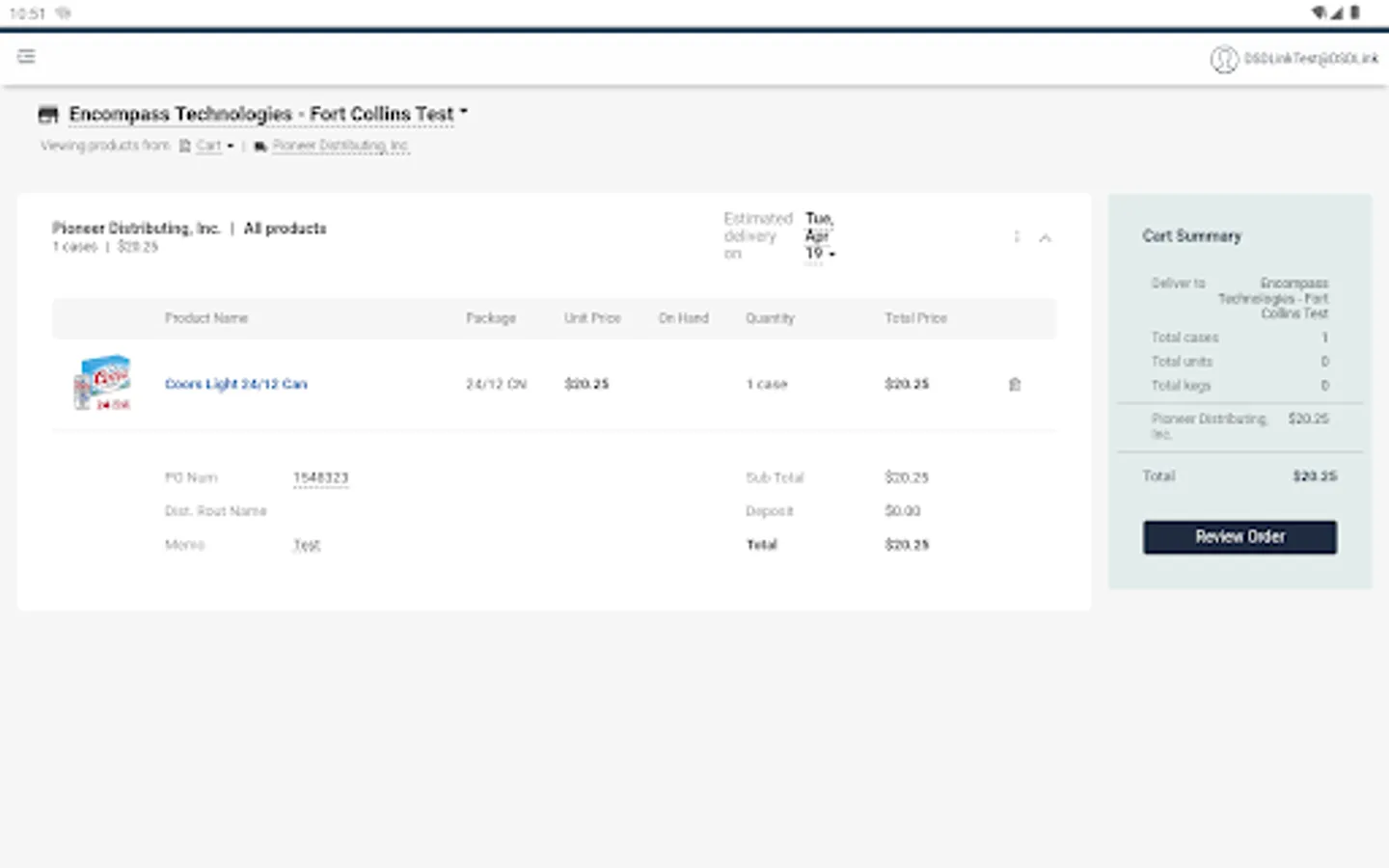The height and width of the screenshot is (868, 1389).
Task: Open the Cart view dropdown
Action: 215,146
